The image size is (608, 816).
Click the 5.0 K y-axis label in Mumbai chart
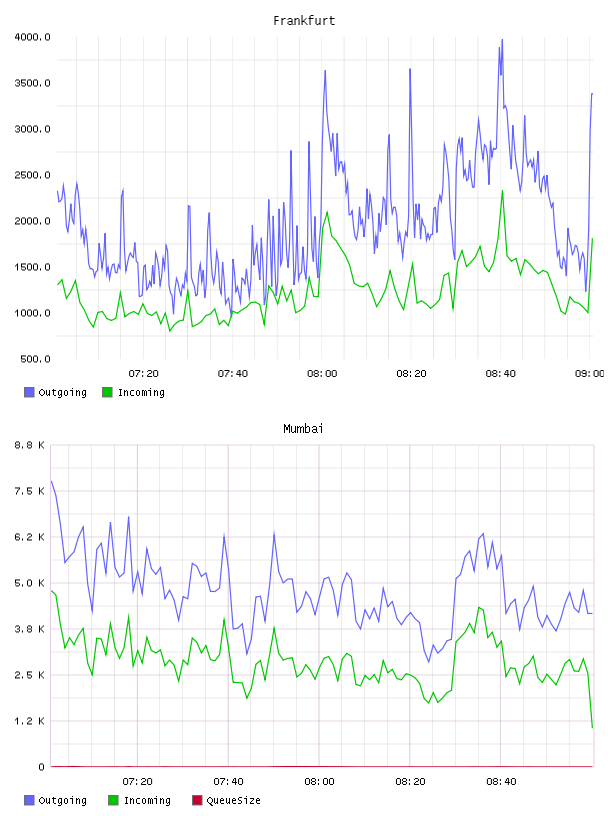pos(30,583)
